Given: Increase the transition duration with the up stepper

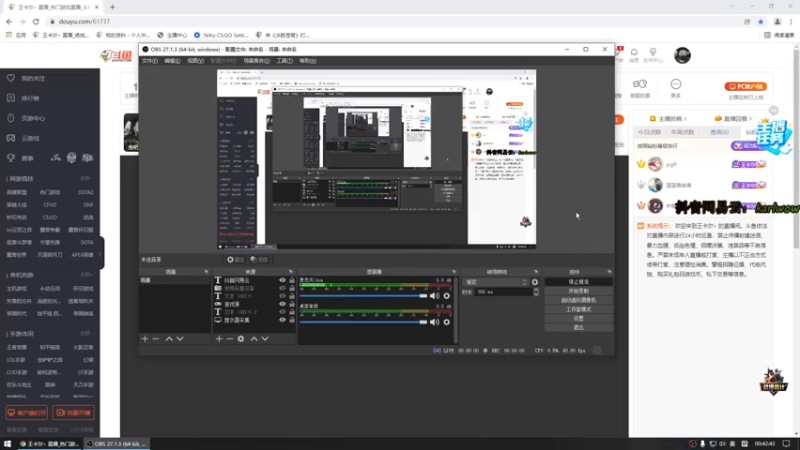Looking at the screenshot, I should (x=536, y=290).
